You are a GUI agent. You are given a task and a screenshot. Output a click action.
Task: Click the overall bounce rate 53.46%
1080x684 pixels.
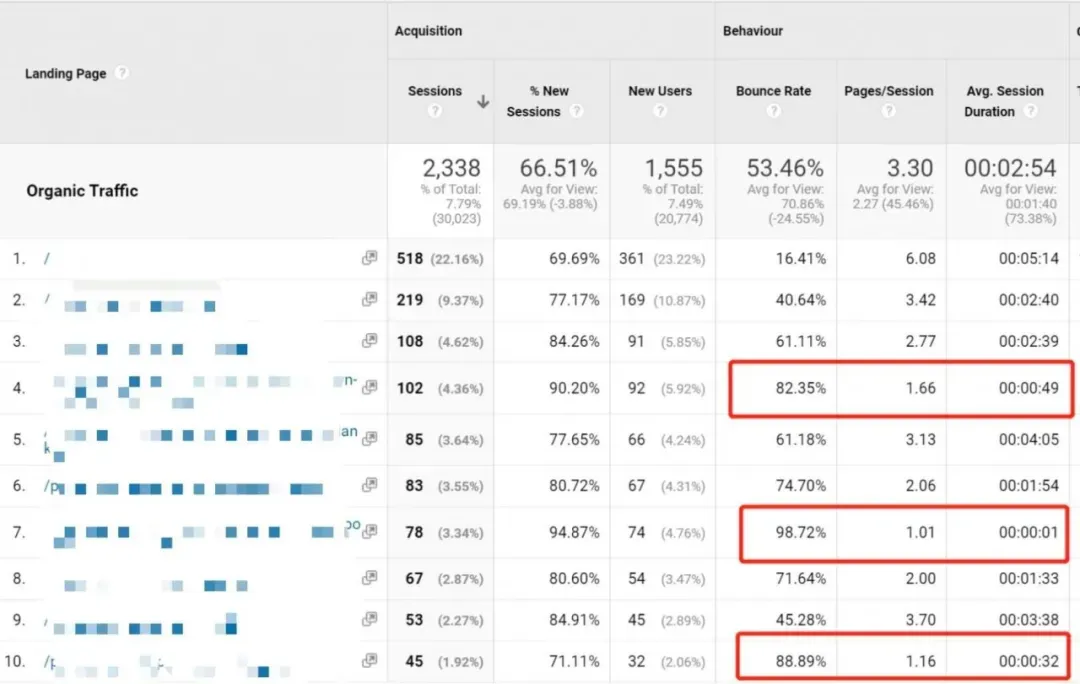(x=785, y=167)
